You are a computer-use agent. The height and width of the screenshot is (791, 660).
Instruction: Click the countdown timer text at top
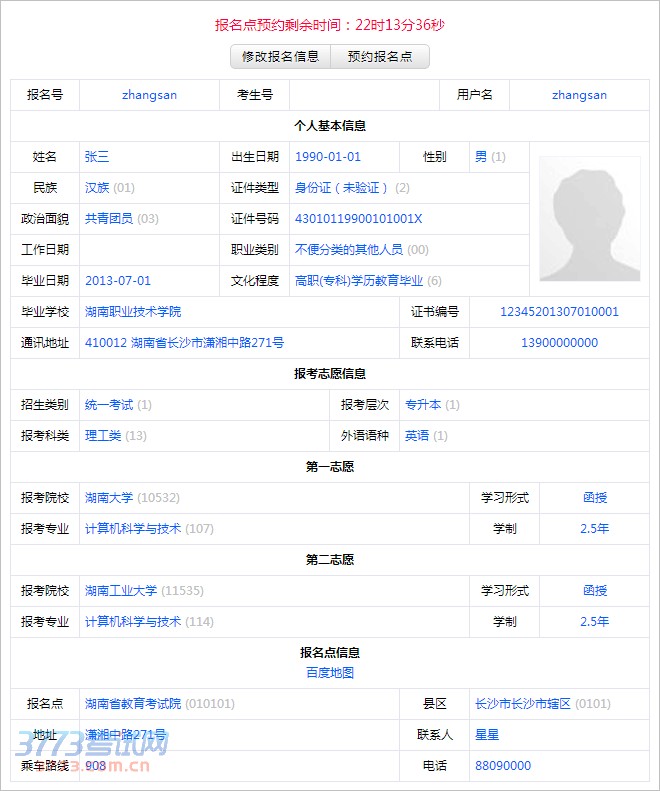click(330, 25)
